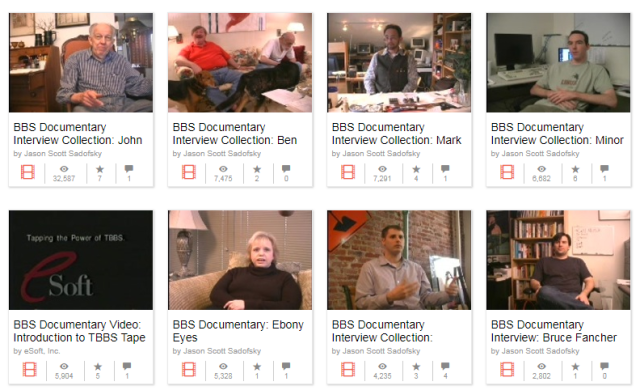Open BBS Documentary Video: Introduction to TBBS Tape
This screenshot has height=390, width=640.
[x=79, y=331]
